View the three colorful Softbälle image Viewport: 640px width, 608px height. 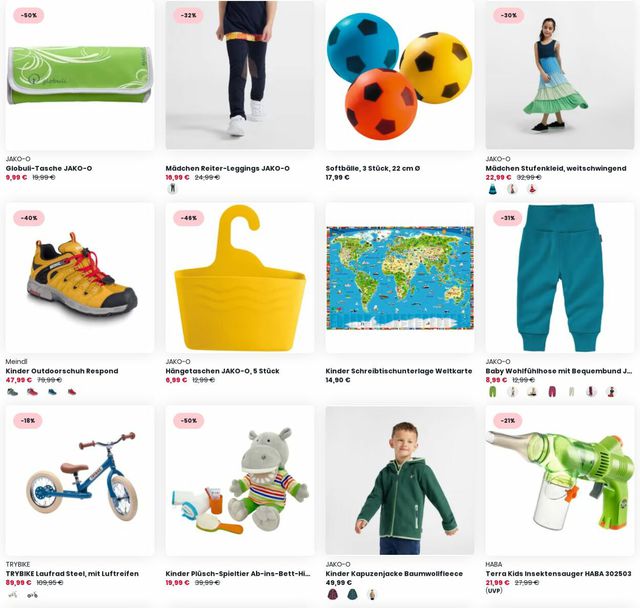400,75
